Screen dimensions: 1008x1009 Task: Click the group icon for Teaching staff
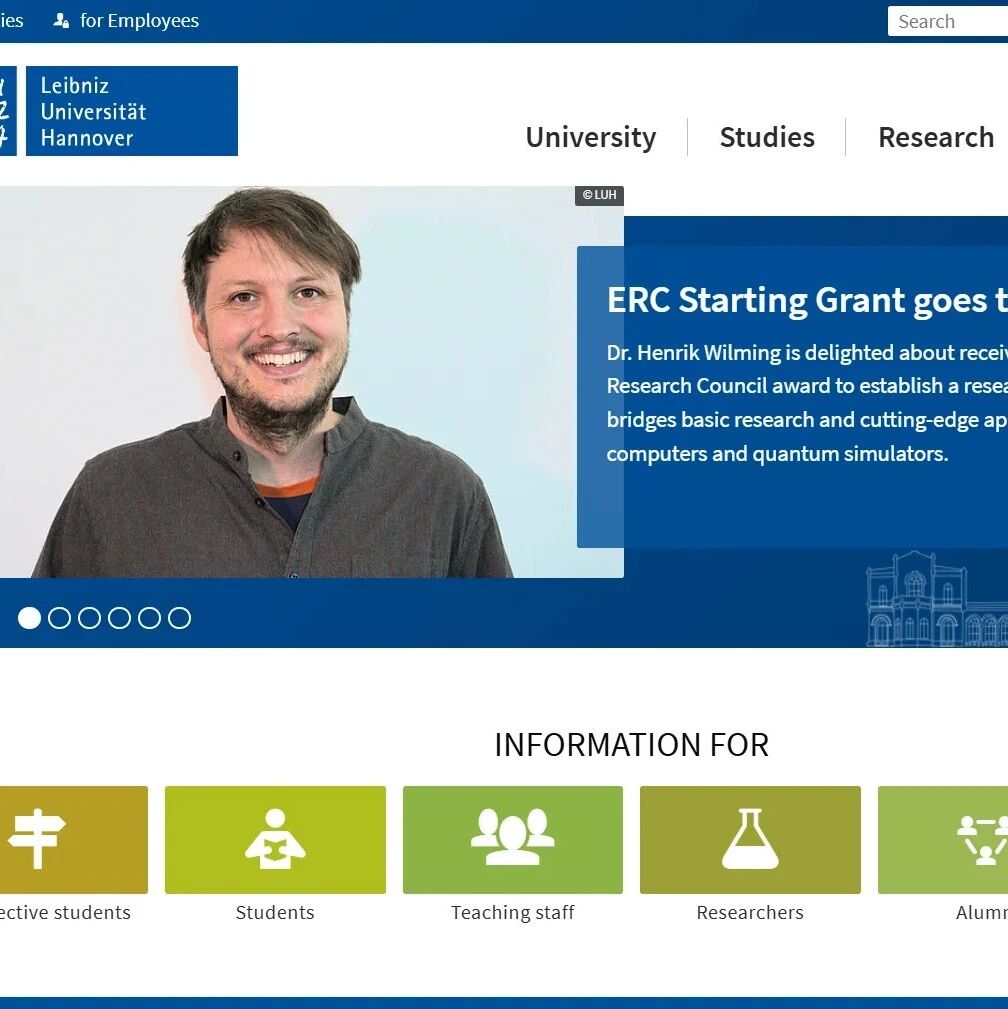click(513, 837)
